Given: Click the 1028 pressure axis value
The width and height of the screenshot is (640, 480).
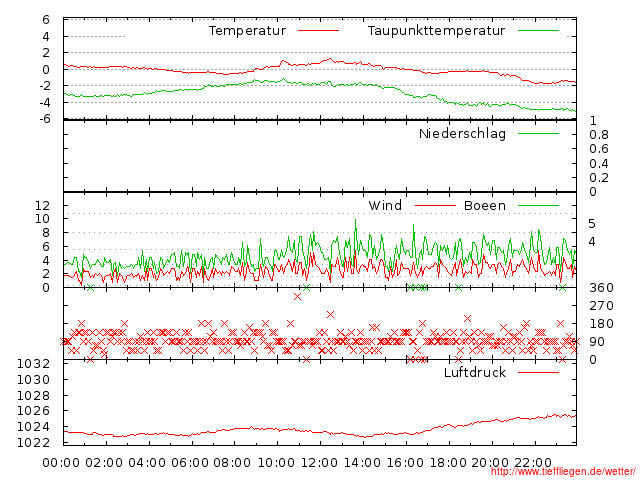Looking at the screenshot, I should point(33,396).
